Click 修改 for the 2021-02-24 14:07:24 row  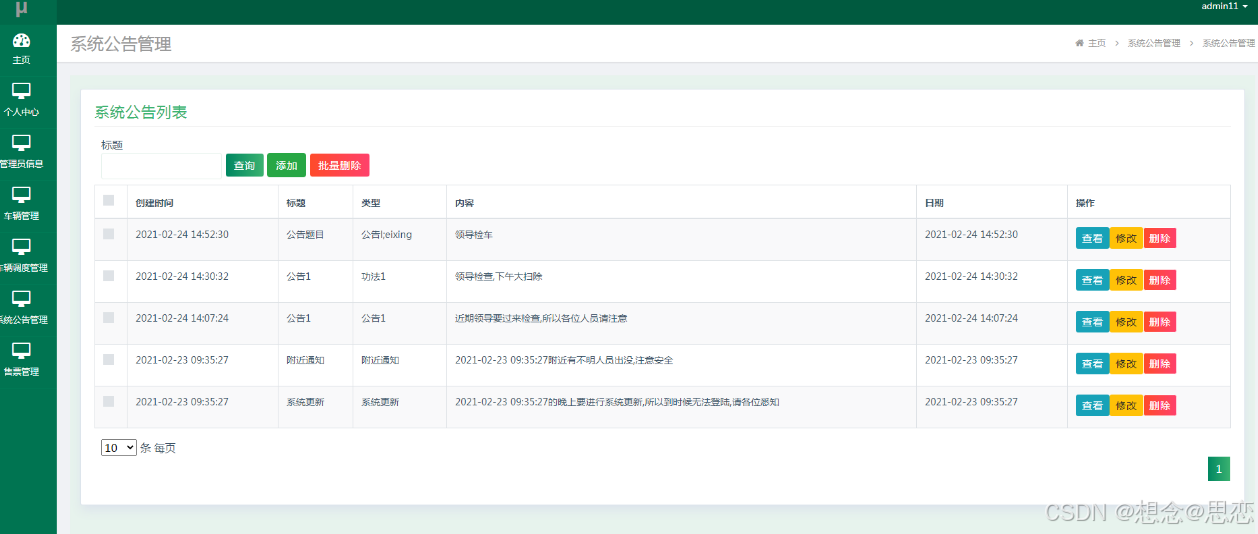tap(1126, 322)
